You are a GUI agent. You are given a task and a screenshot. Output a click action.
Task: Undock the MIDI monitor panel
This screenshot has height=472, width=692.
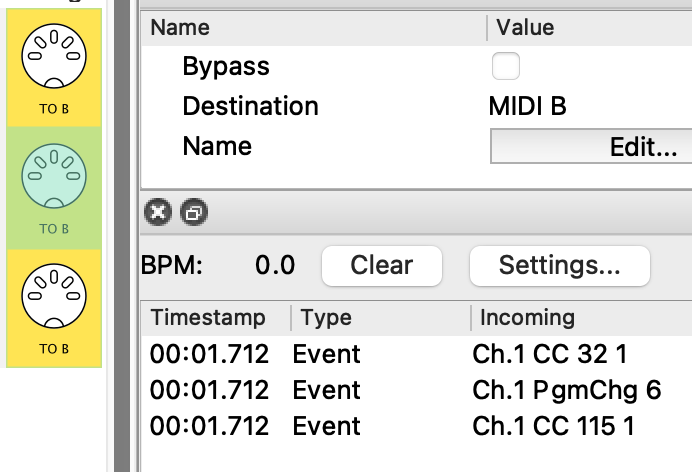click(x=193, y=212)
